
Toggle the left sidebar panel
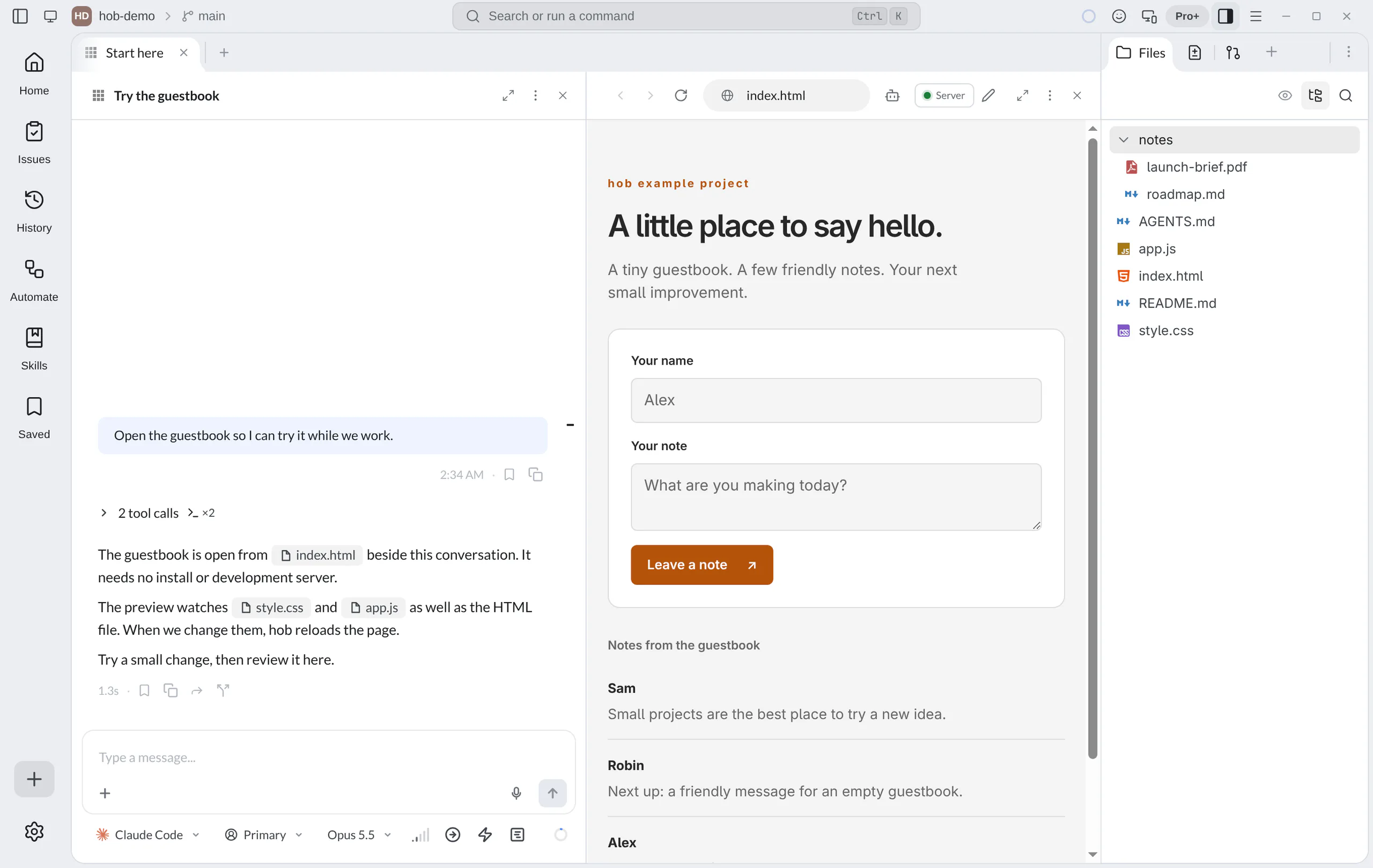[x=20, y=16]
